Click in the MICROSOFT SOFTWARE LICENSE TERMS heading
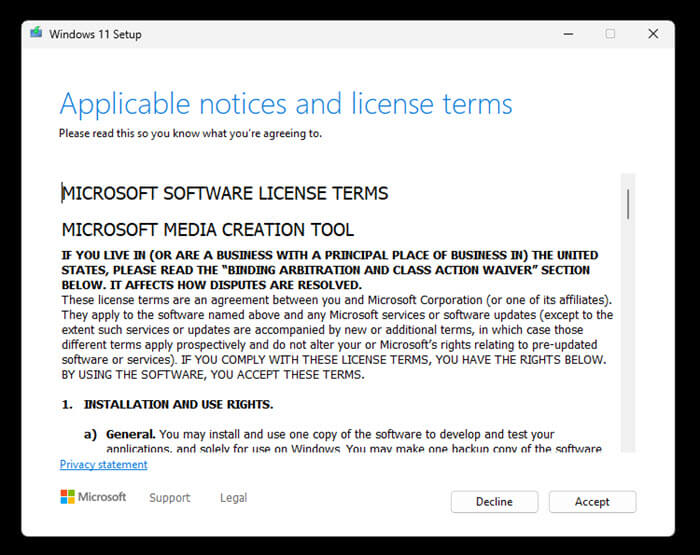Viewport: 700px width, 555px height. [x=225, y=193]
